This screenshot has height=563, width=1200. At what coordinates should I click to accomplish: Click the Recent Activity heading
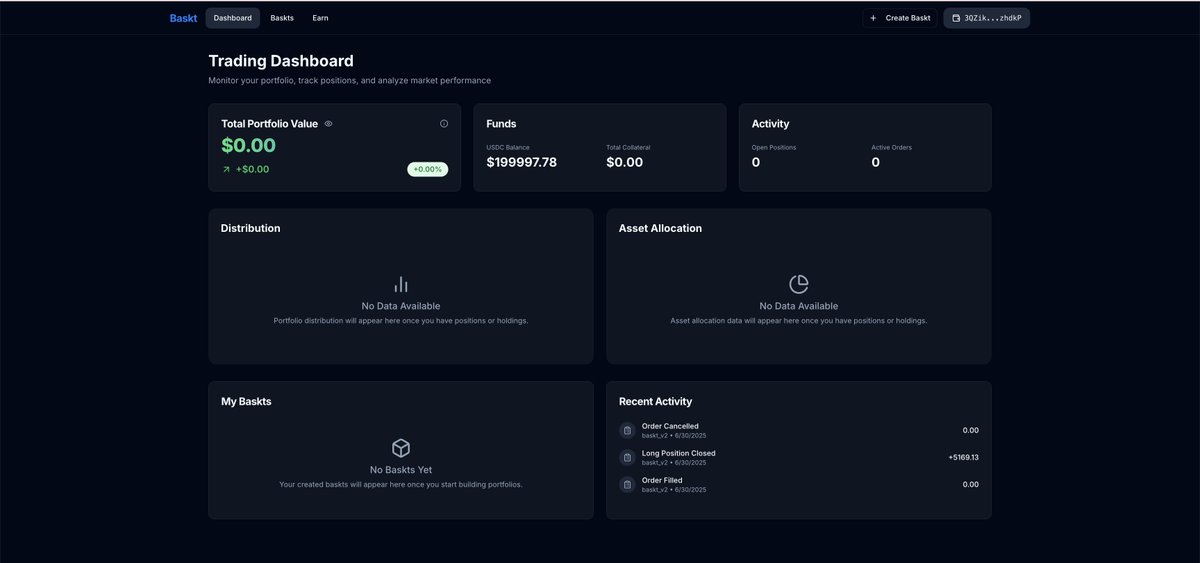tap(655, 402)
